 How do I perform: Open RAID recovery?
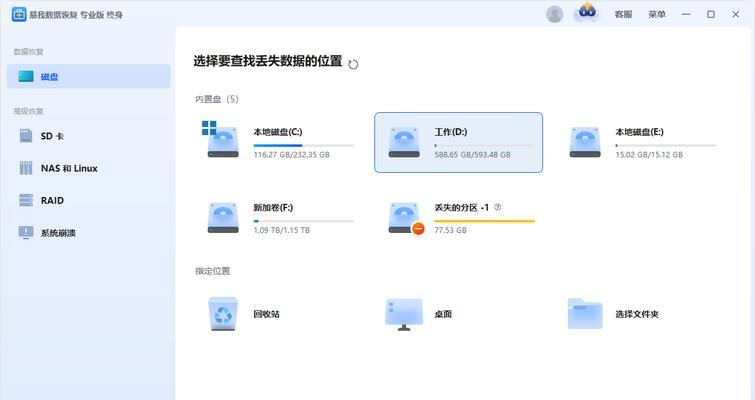(x=52, y=201)
